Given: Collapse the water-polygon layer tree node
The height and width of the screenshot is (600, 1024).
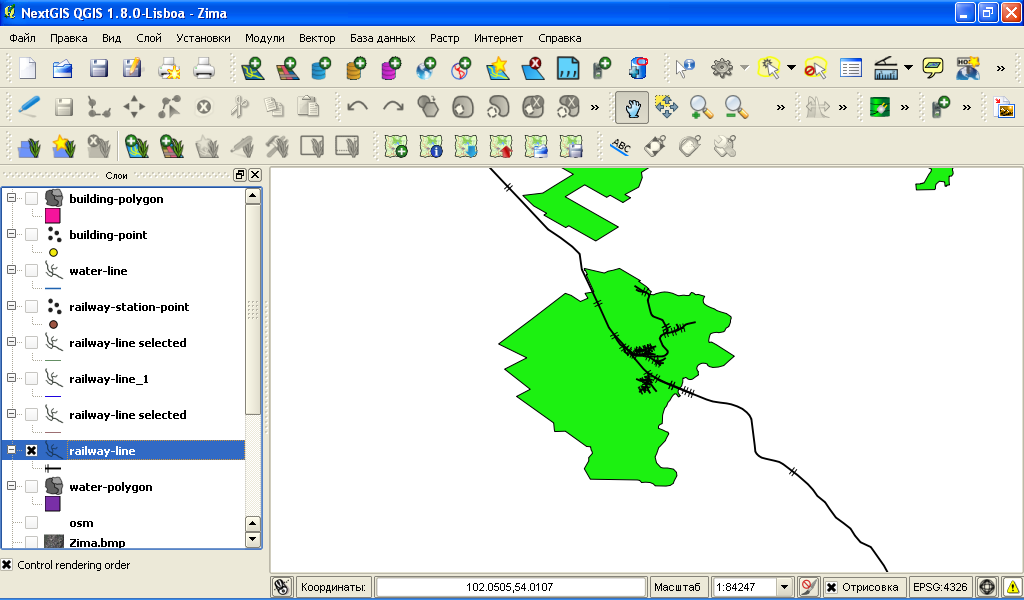Looking at the screenshot, I should (12, 487).
